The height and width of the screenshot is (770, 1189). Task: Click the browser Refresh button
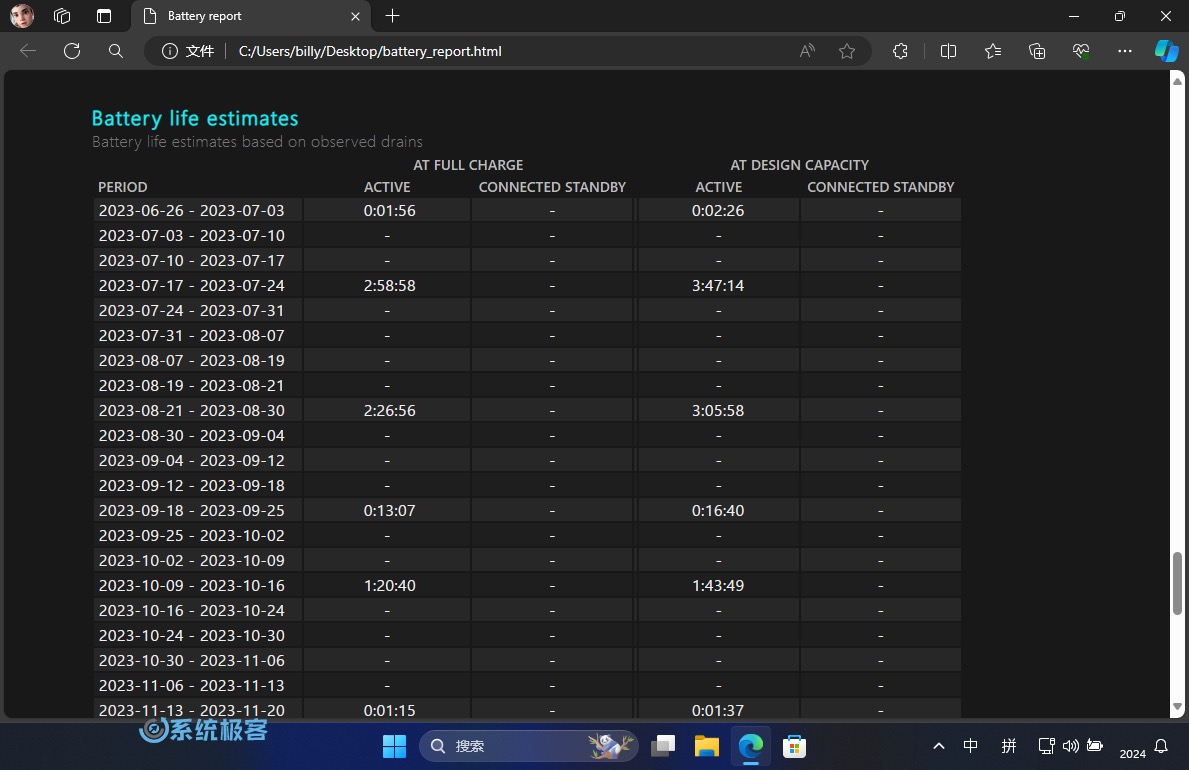click(71, 51)
